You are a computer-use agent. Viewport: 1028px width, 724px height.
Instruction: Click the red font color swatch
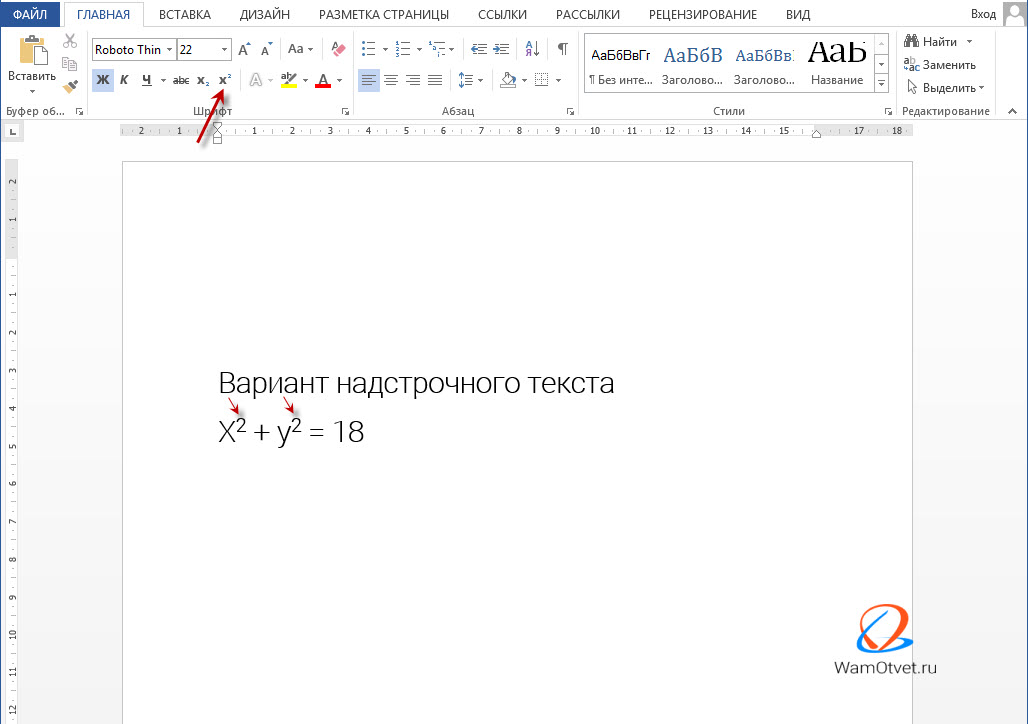tap(322, 80)
